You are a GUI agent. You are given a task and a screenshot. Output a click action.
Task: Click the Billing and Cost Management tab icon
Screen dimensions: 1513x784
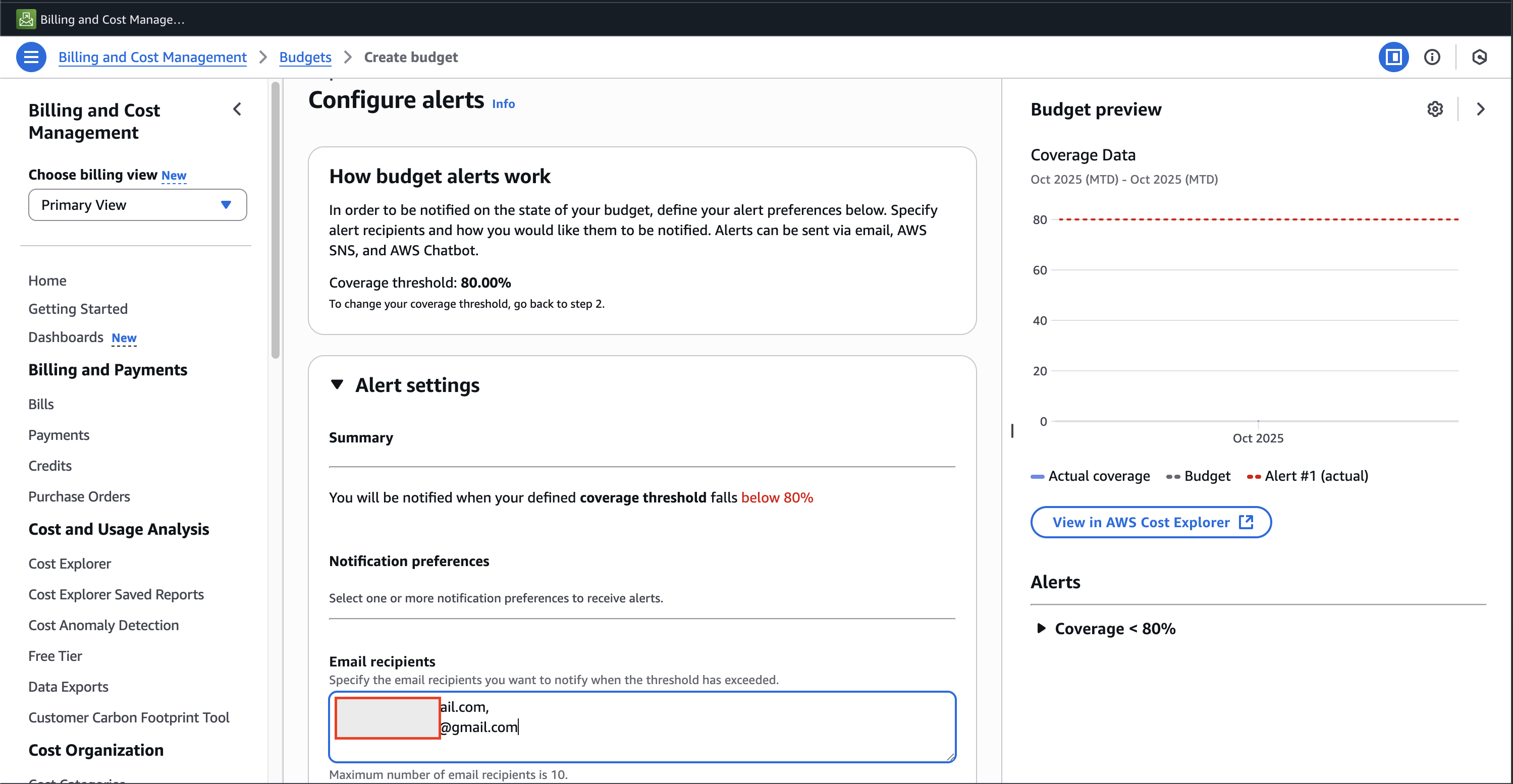coord(26,19)
